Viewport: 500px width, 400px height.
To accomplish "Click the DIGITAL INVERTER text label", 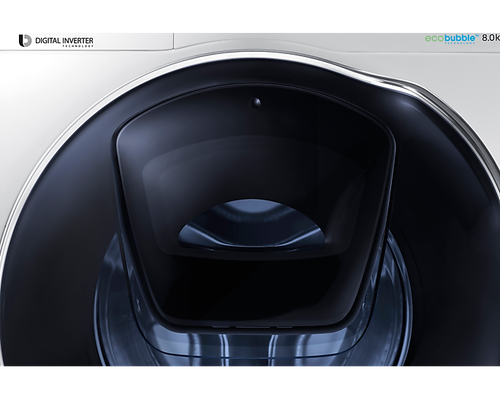I will pyautogui.click(x=64, y=41).
